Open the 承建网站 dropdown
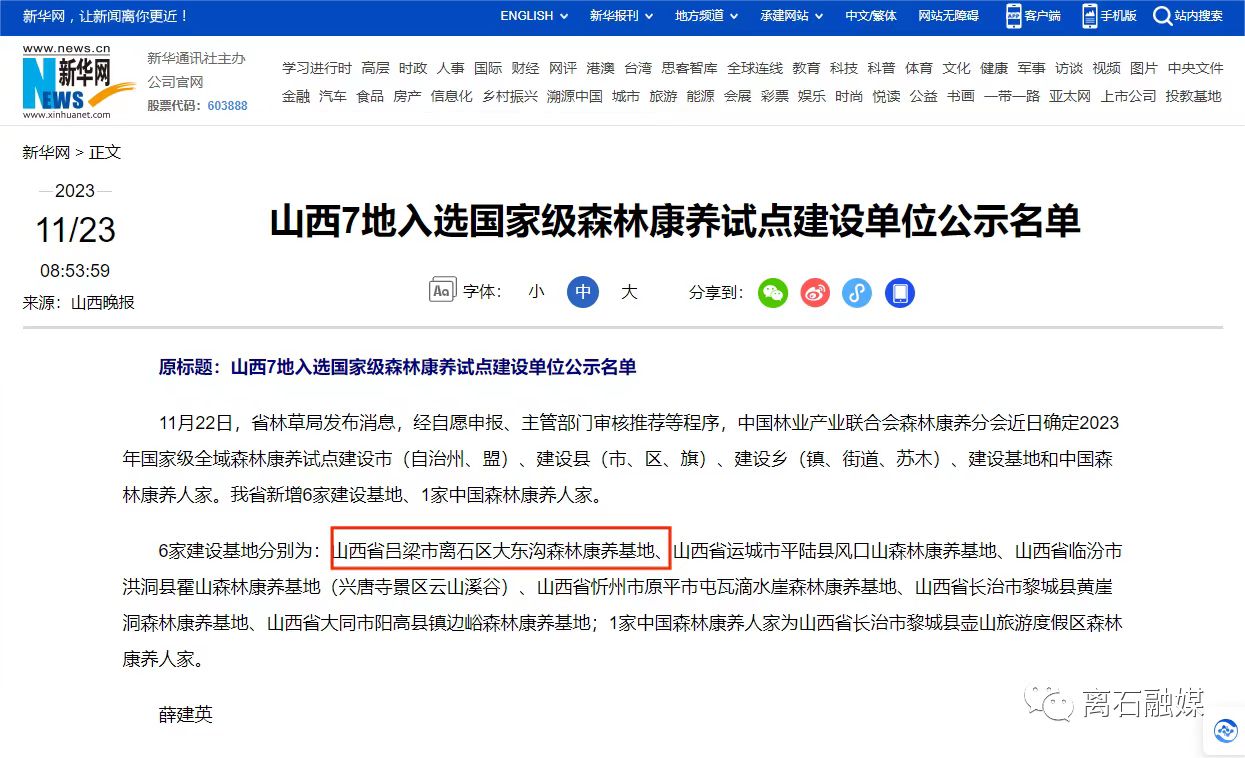The height and width of the screenshot is (758, 1245). click(x=792, y=16)
